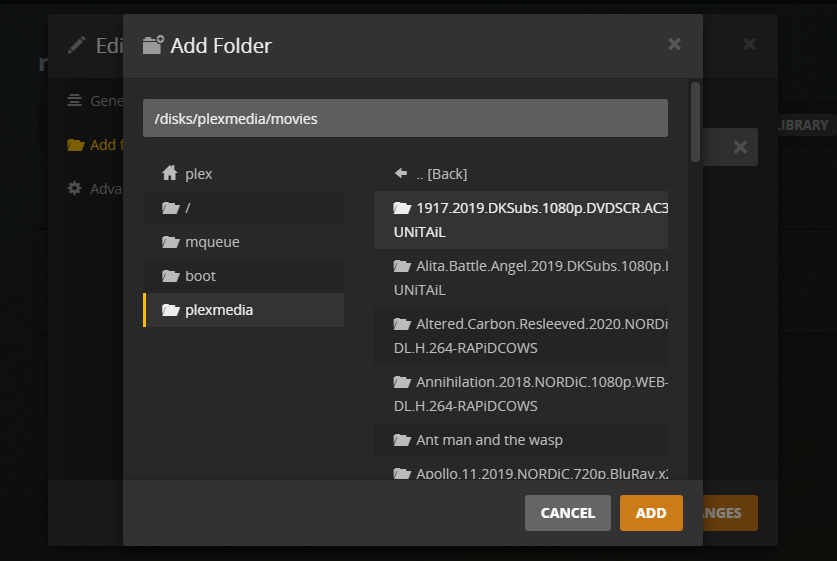Viewport: 837px width, 561px height.
Task: Click the root slash folder icon
Action: [x=170, y=208]
